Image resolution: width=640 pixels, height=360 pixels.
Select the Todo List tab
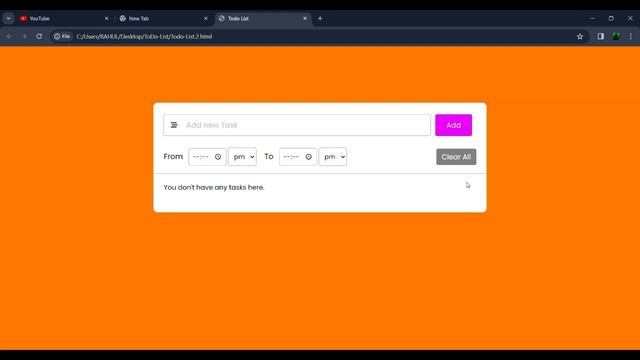[x=262, y=18]
